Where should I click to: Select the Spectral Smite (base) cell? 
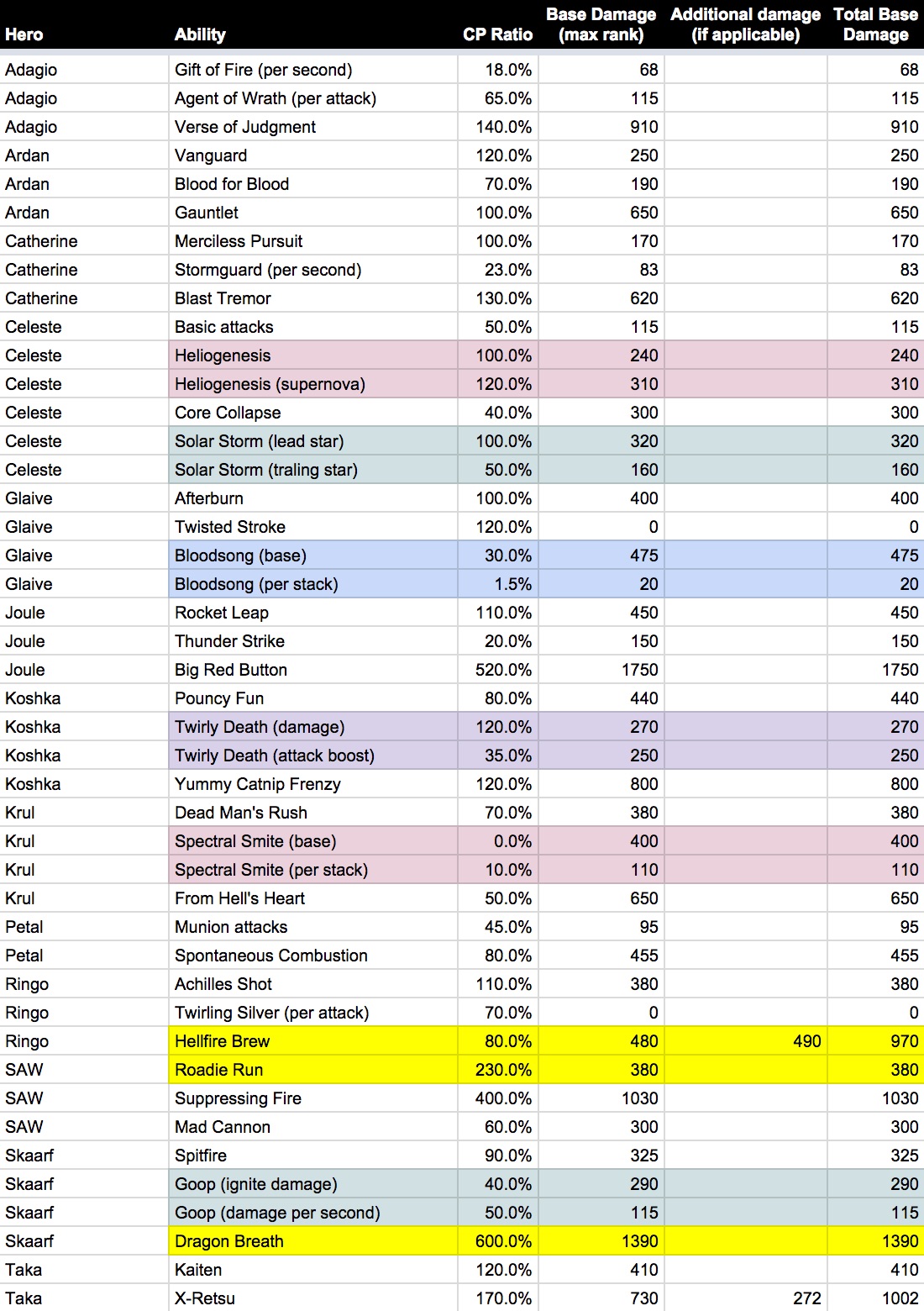pyautogui.click(x=313, y=841)
